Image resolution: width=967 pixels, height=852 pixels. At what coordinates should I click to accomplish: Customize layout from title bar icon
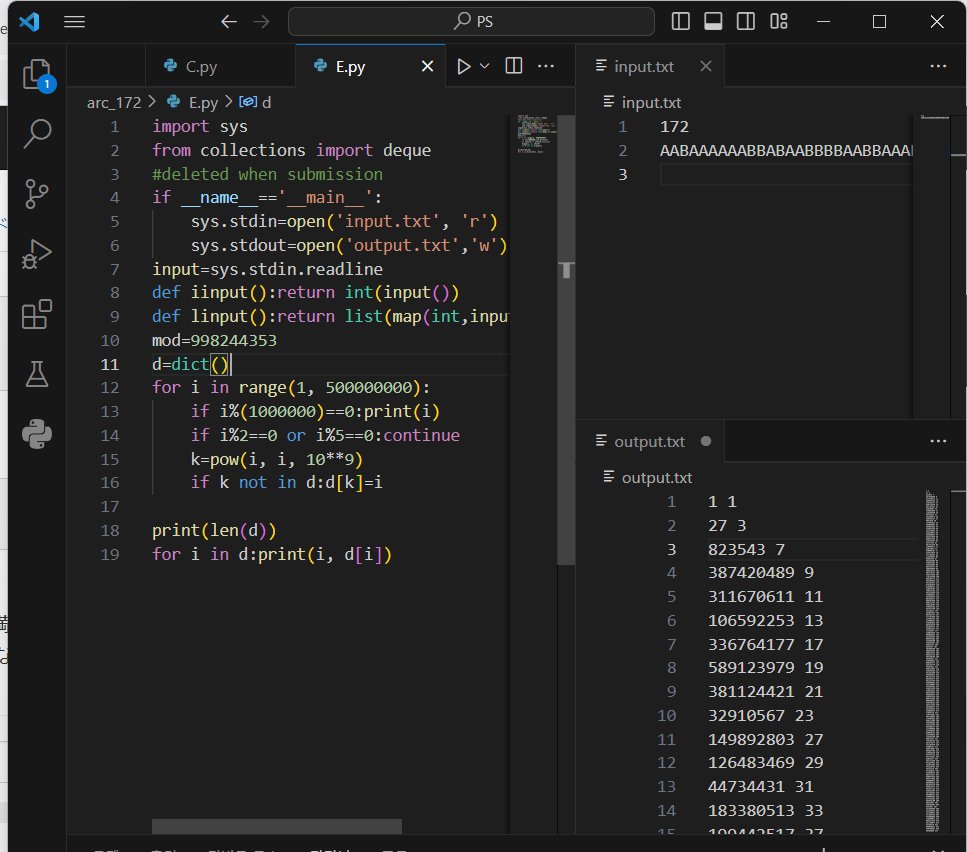pos(779,22)
